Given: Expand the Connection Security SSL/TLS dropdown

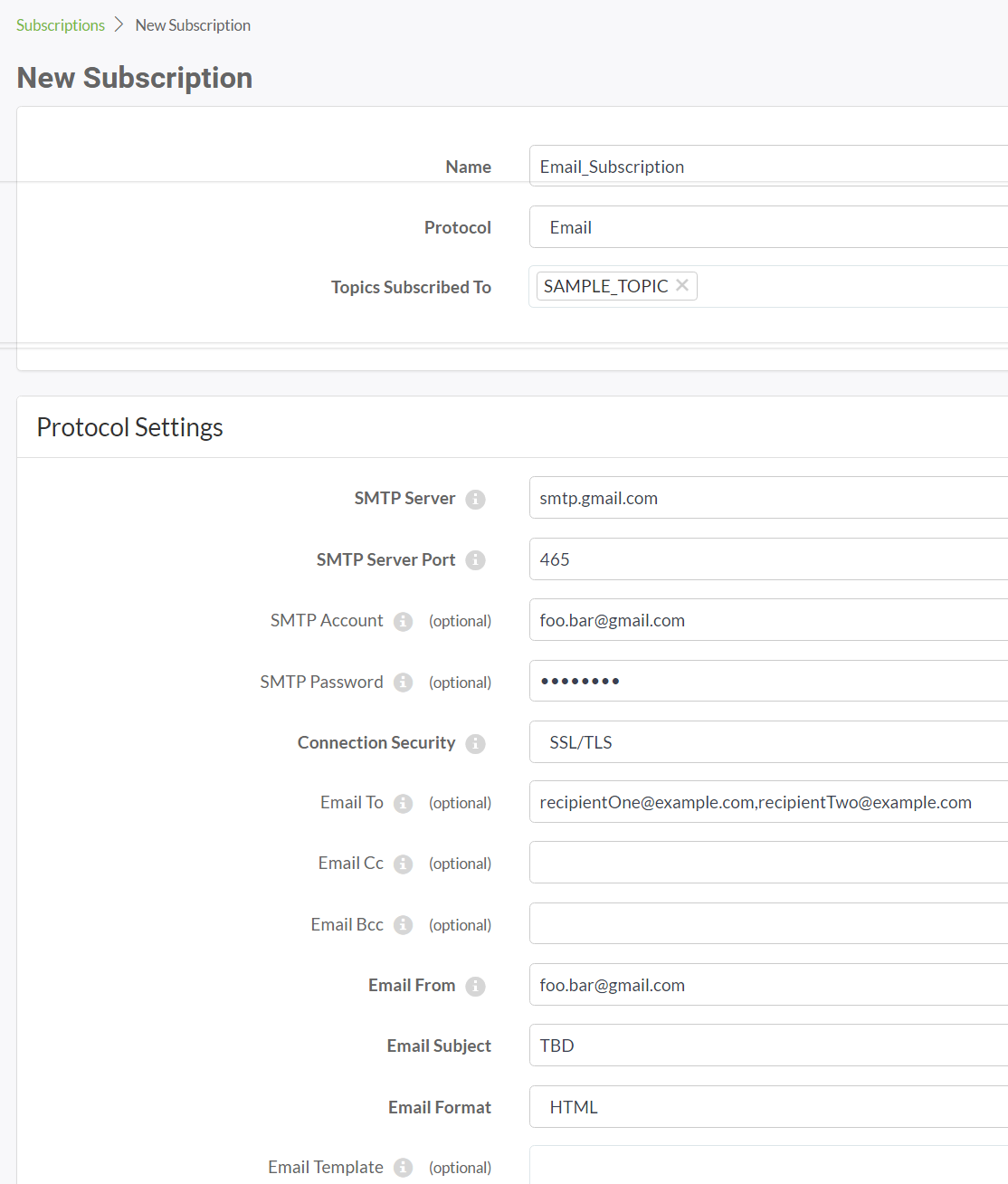Looking at the screenshot, I should 767,742.
